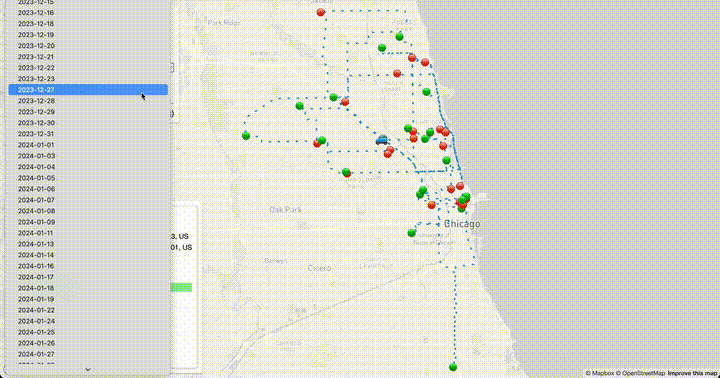The width and height of the screenshot is (720, 378).
Task: Click the westernmost green marker on the route
Action: pyautogui.click(x=246, y=135)
